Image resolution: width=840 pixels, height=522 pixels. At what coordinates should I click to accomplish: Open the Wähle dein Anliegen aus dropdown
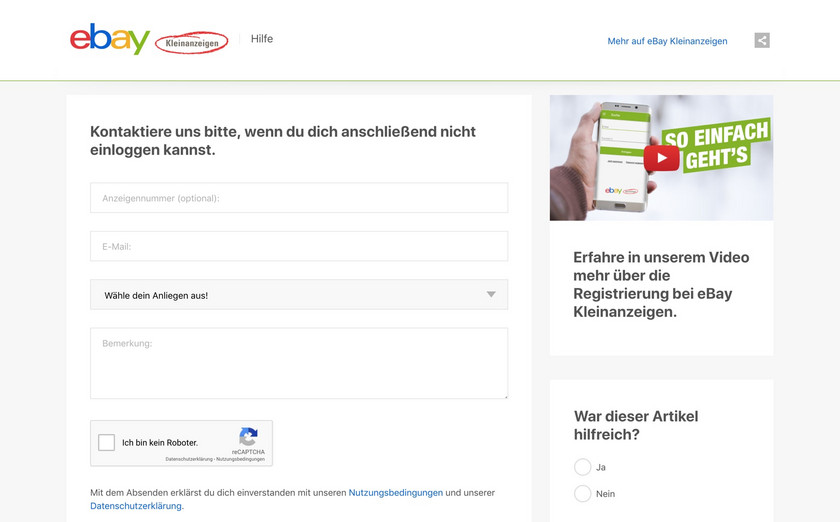tap(299, 295)
